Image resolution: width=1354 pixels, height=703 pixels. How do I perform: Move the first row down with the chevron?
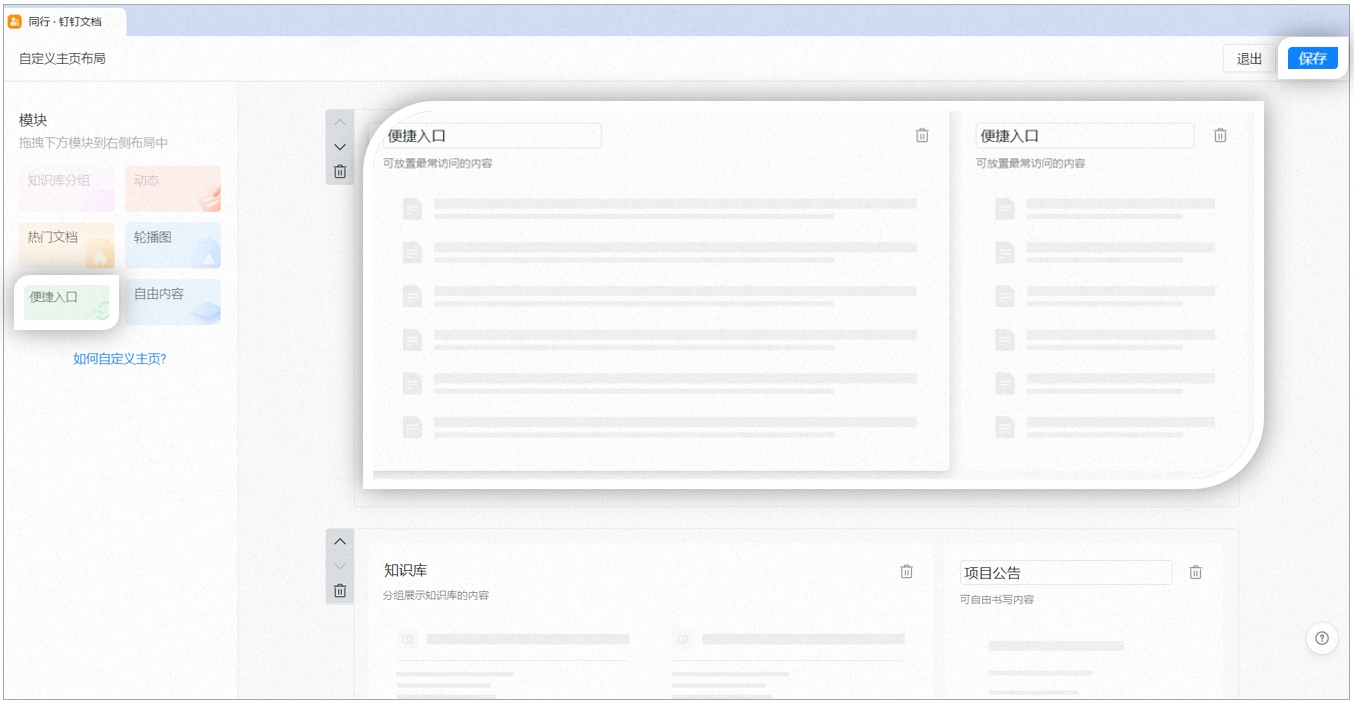coord(340,147)
